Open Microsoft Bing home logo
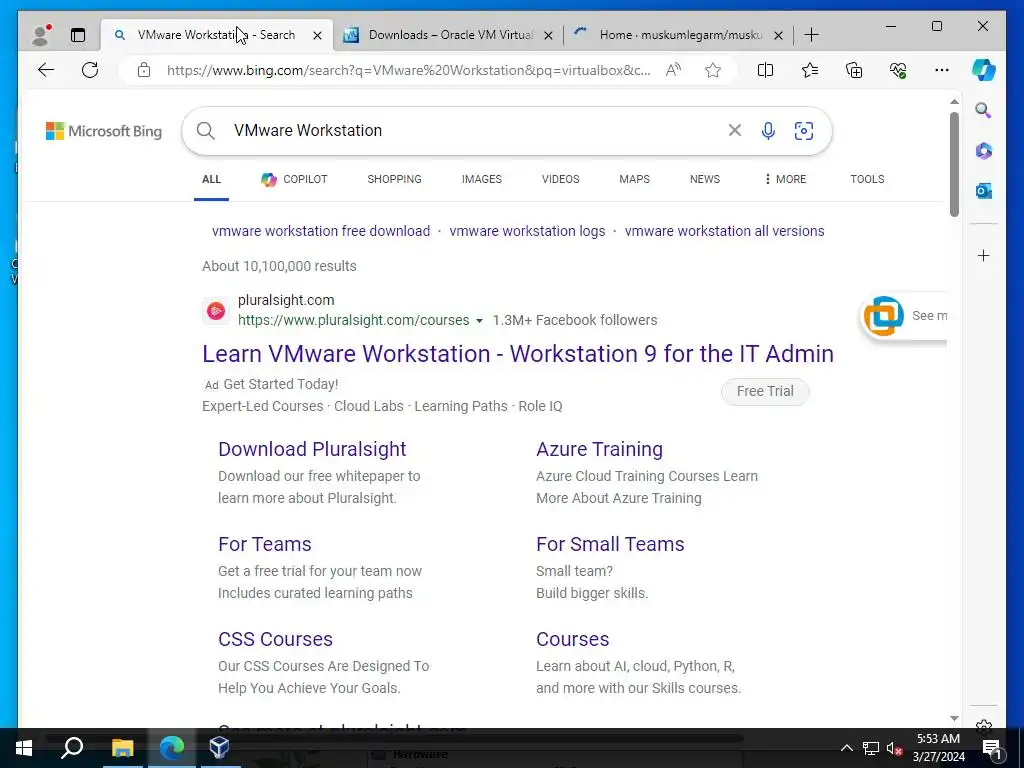Image resolution: width=1024 pixels, height=768 pixels. 104,131
